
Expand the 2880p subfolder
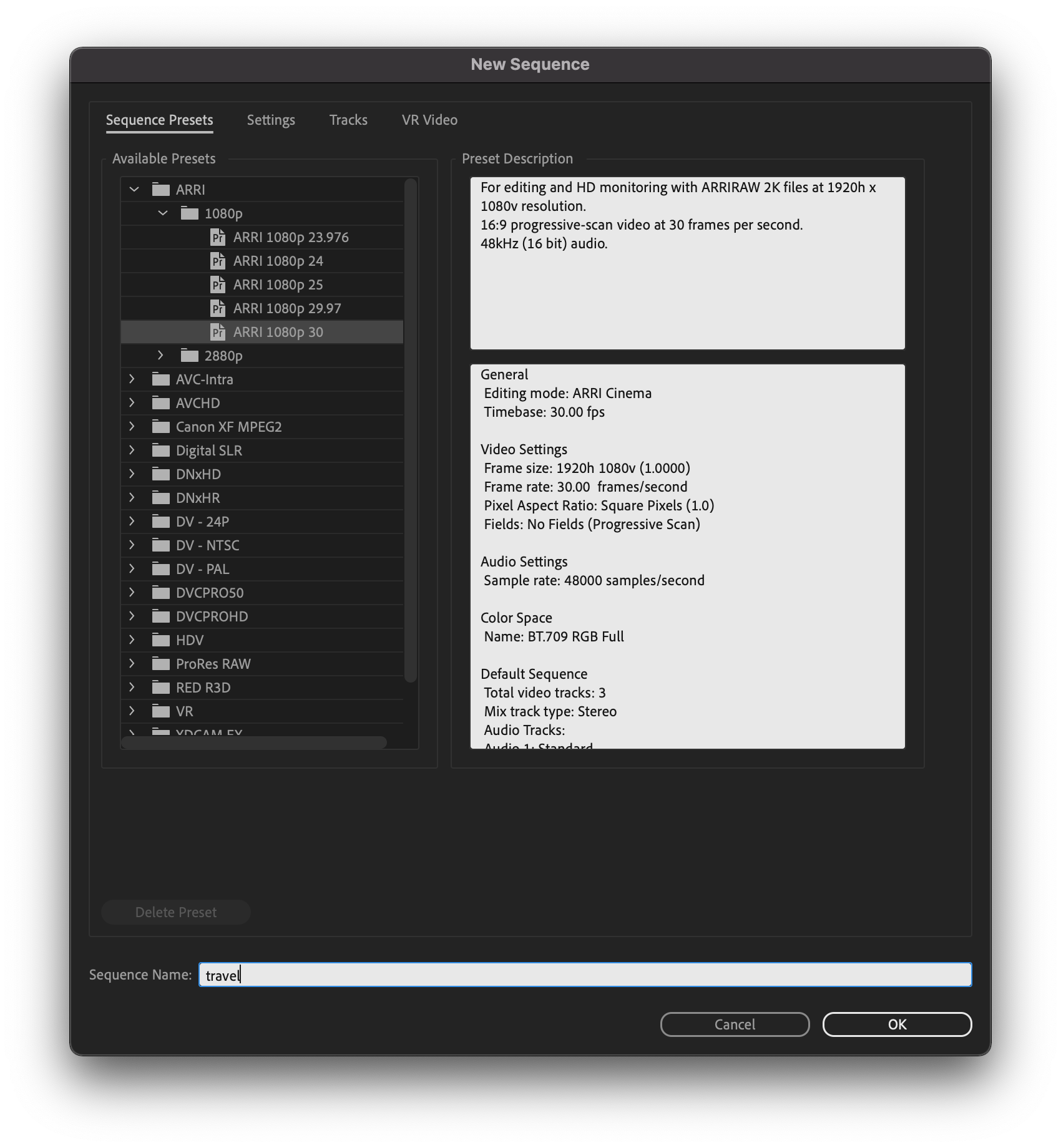pyautogui.click(x=160, y=355)
